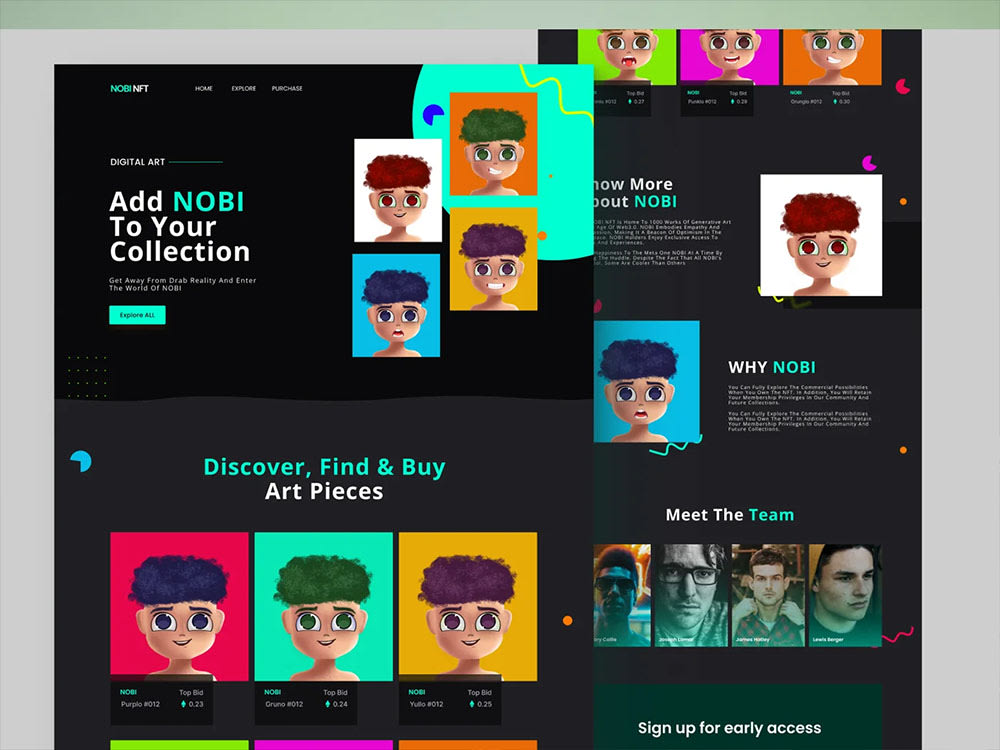The width and height of the screenshot is (1000, 750).
Task: Click the 'Punklo #012' label
Action: coord(702,101)
